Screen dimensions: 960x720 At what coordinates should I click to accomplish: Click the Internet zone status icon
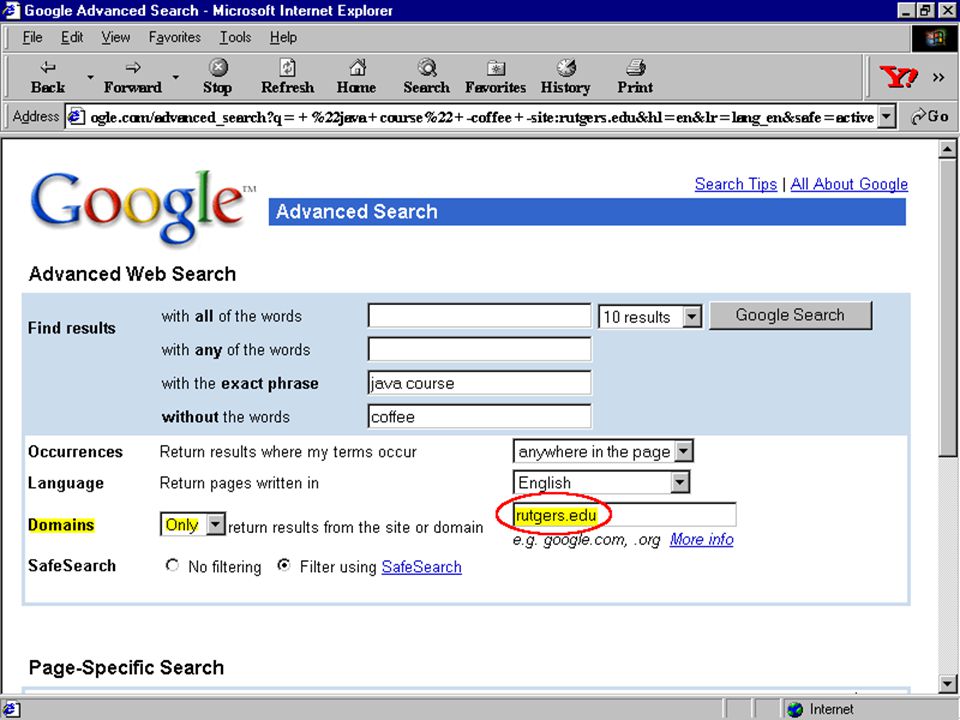pos(795,709)
